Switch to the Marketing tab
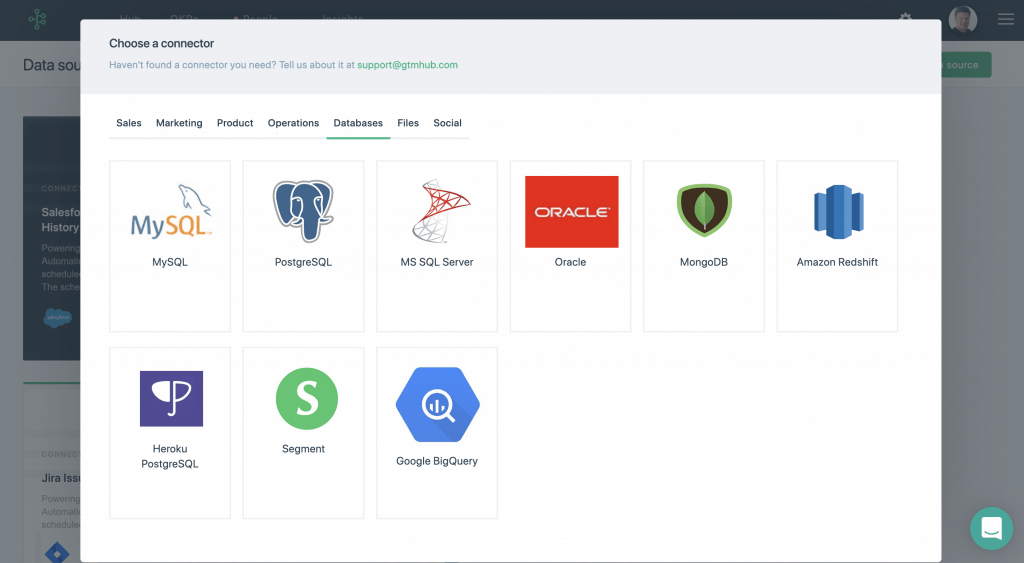This screenshot has width=1024, height=563. pyautogui.click(x=179, y=123)
